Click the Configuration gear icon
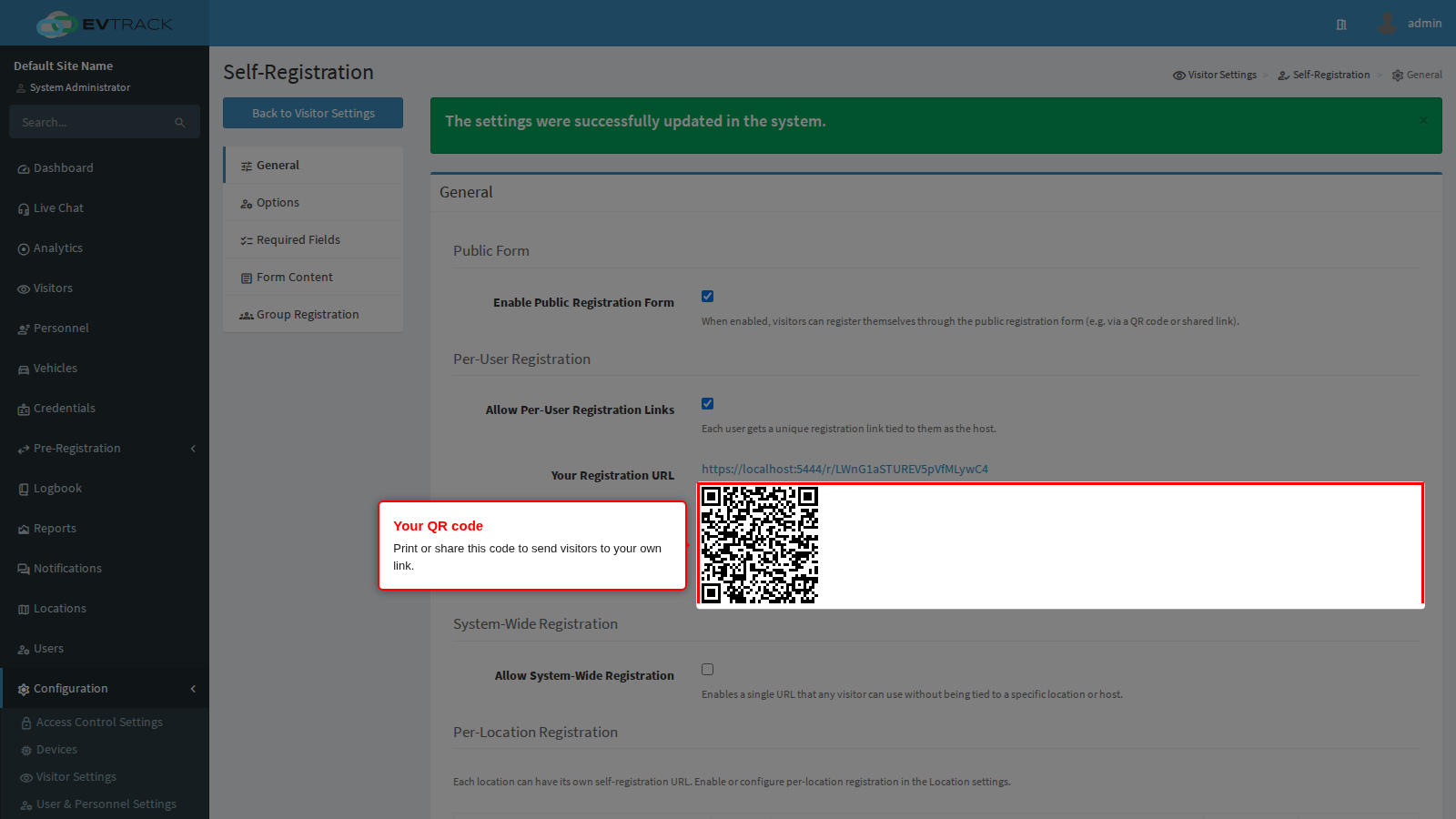Image resolution: width=1456 pixels, height=819 pixels. 24,690
